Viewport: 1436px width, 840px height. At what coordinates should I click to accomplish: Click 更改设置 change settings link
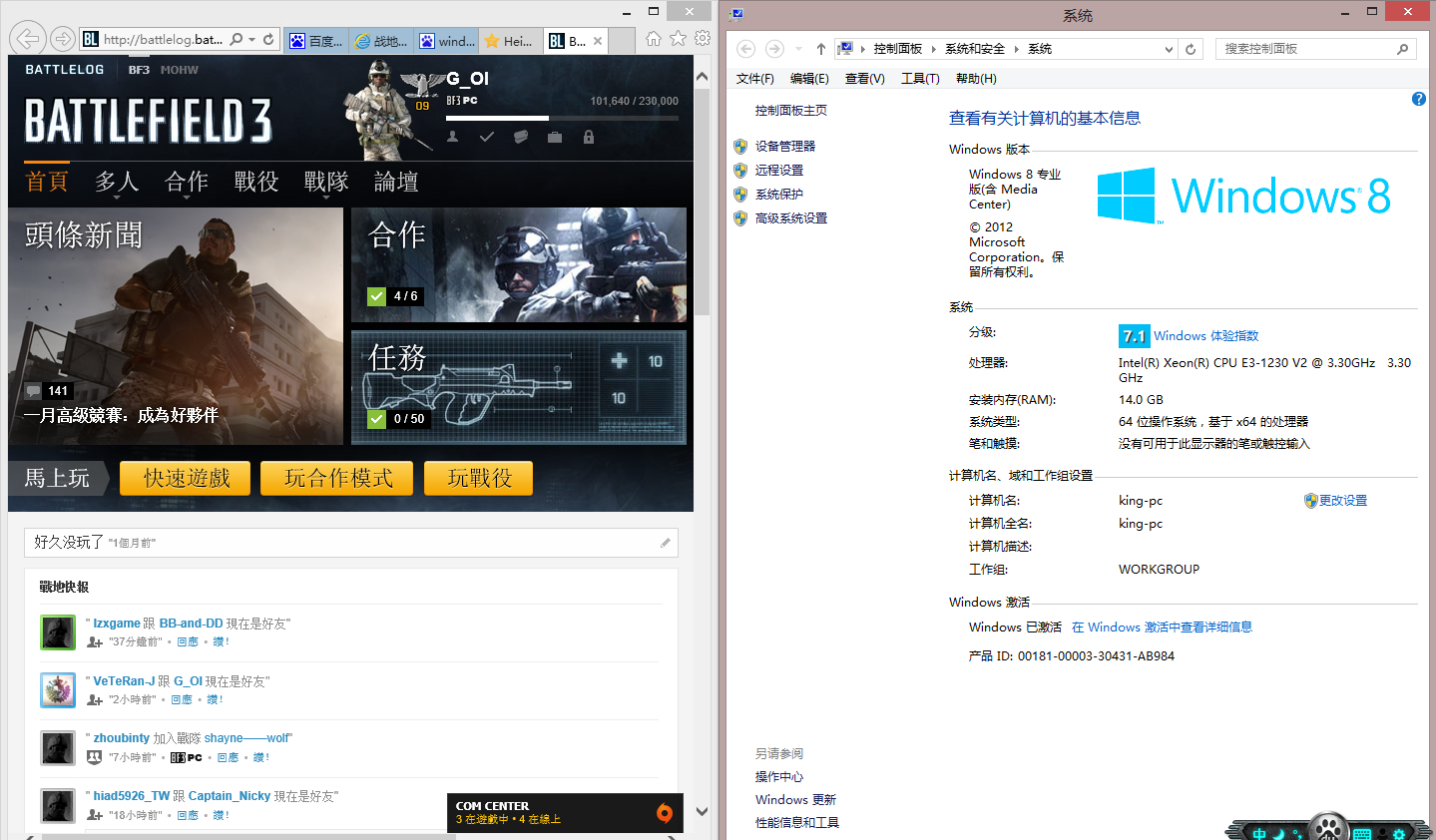(x=1343, y=501)
